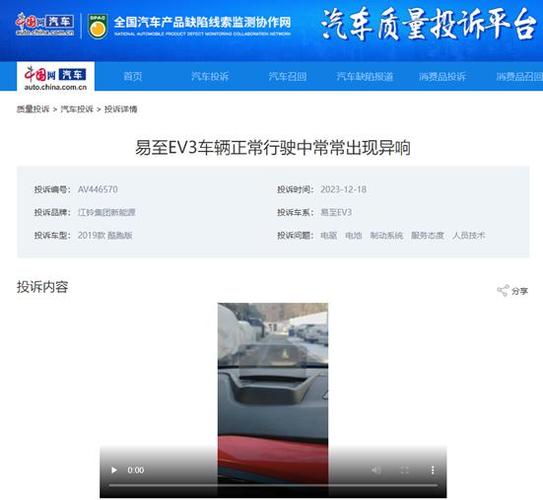Image resolution: width=543 pixels, height=500 pixels.
Task: Open the 汽车投诉 nav tab
Action: point(210,76)
